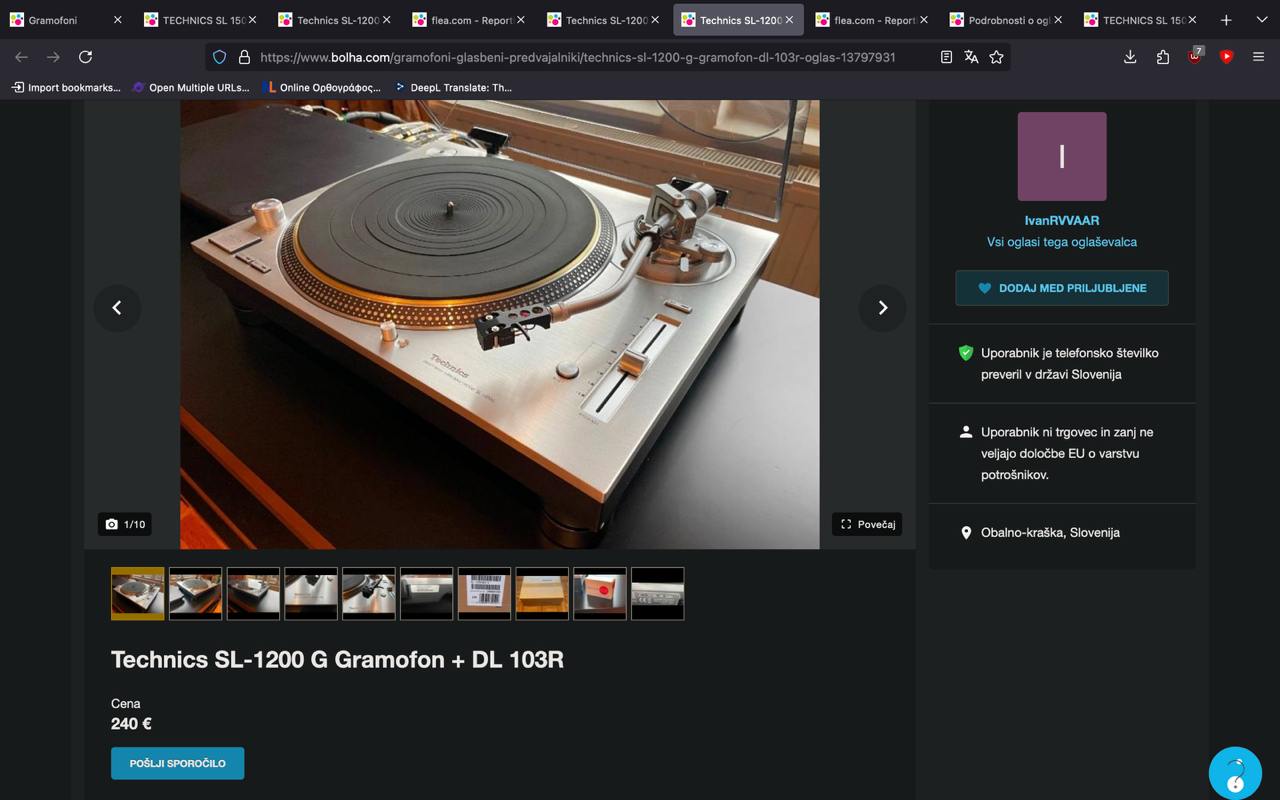Viewport: 1280px width, 800px height.
Task: Click the reader view icon in address bar
Action: coord(946,57)
